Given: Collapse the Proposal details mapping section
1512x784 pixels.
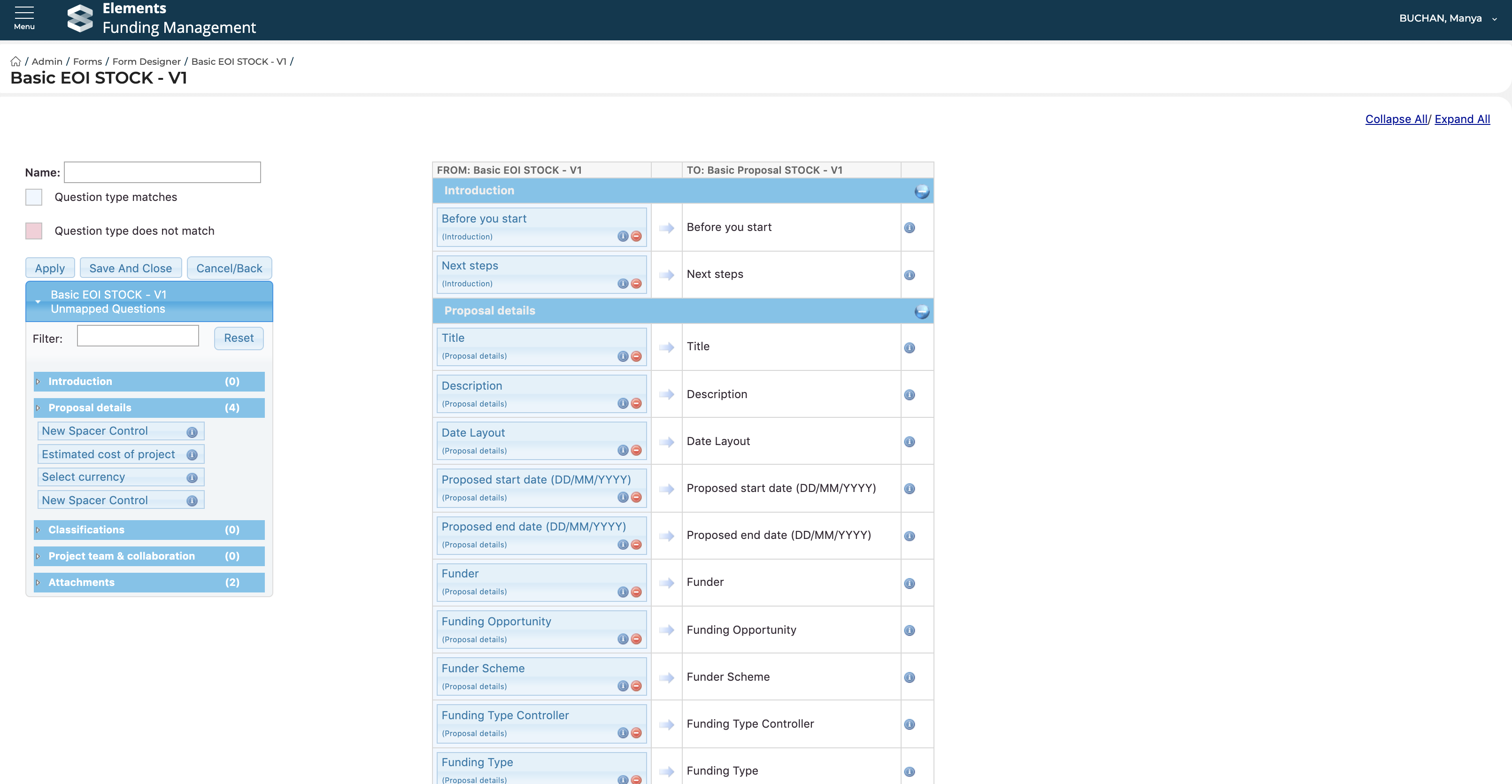Looking at the screenshot, I should point(921,311).
